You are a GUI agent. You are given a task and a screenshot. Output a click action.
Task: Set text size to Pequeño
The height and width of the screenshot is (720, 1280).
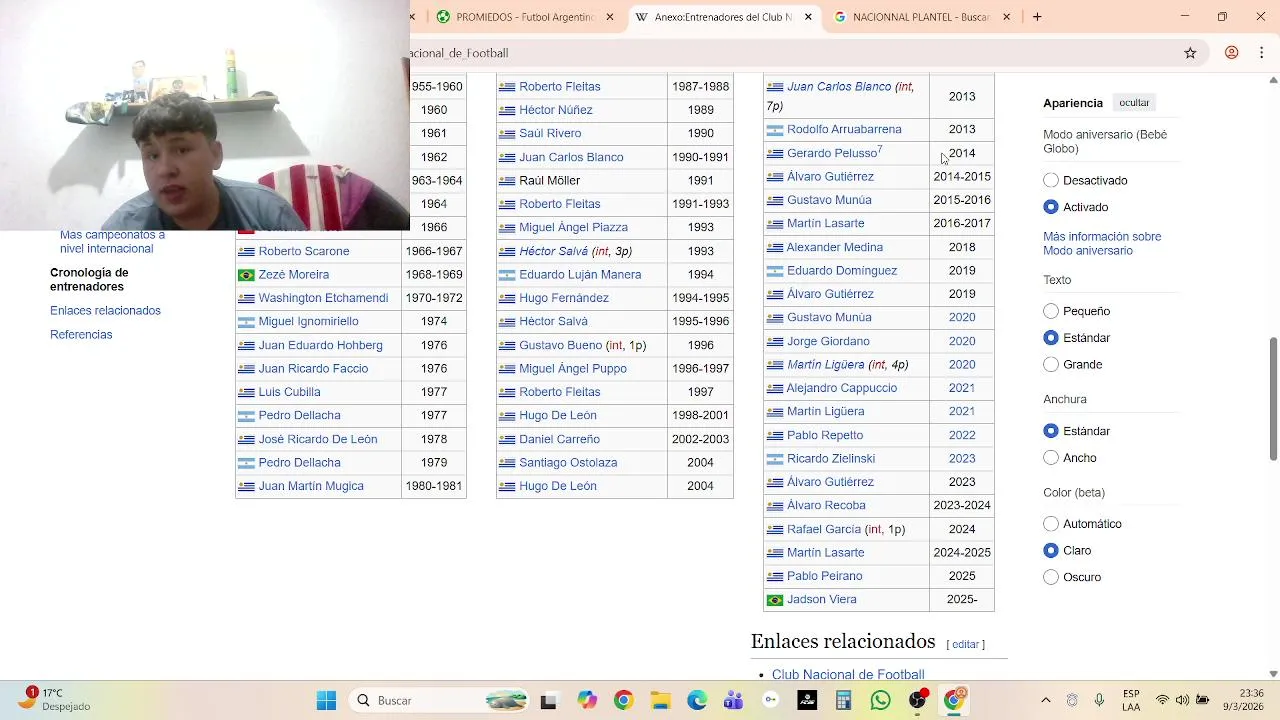point(1051,311)
